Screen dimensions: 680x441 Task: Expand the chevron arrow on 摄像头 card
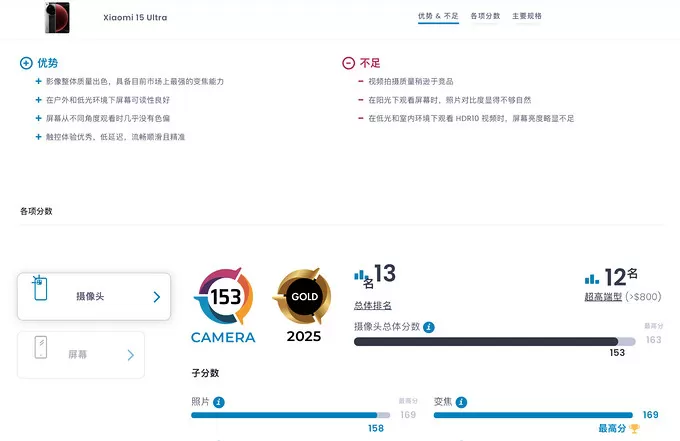click(157, 297)
